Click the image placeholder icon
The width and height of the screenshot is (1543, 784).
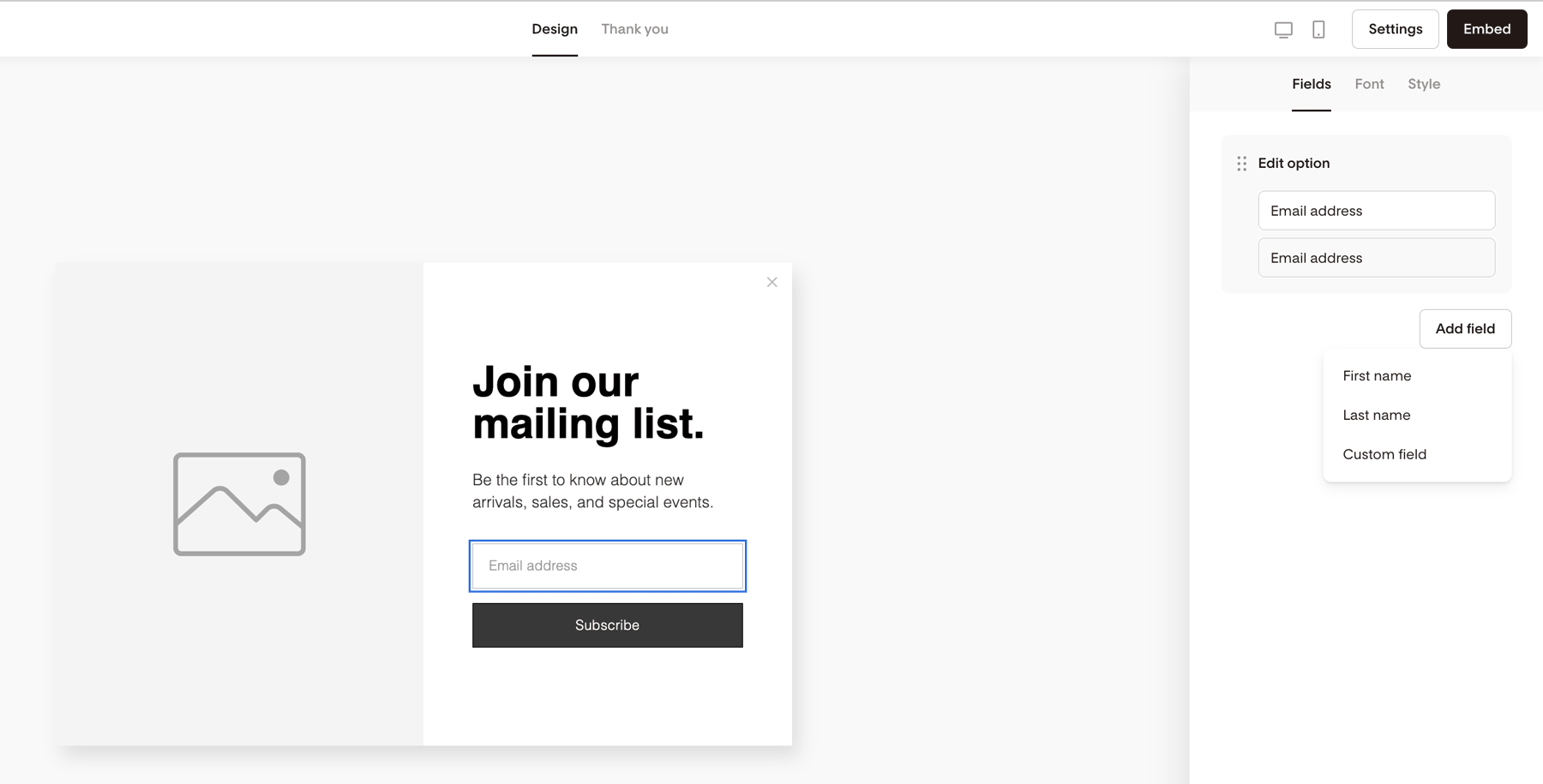(x=239, y=504)
